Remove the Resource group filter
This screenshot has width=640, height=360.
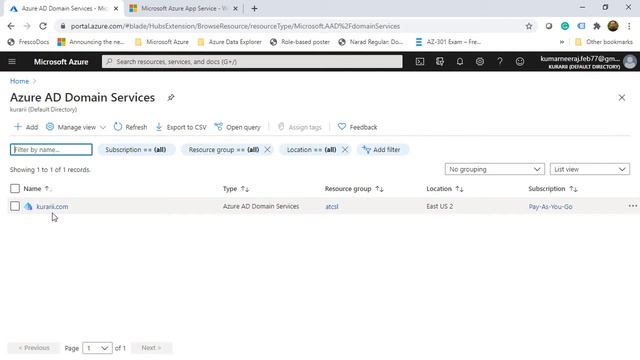tap(267, 149)
